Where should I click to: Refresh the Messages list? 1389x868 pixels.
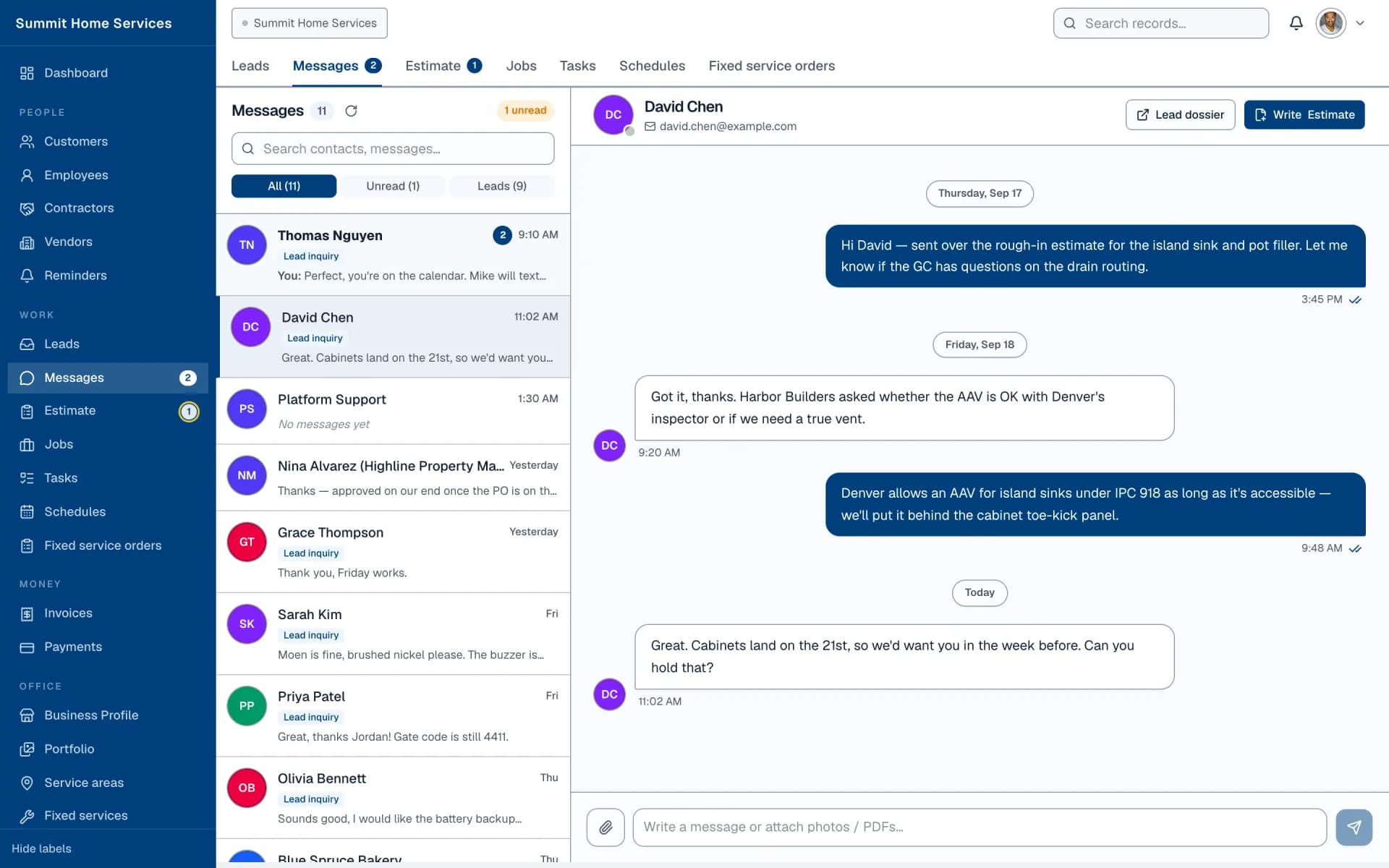pyautogui.click(x=351, y=111)
